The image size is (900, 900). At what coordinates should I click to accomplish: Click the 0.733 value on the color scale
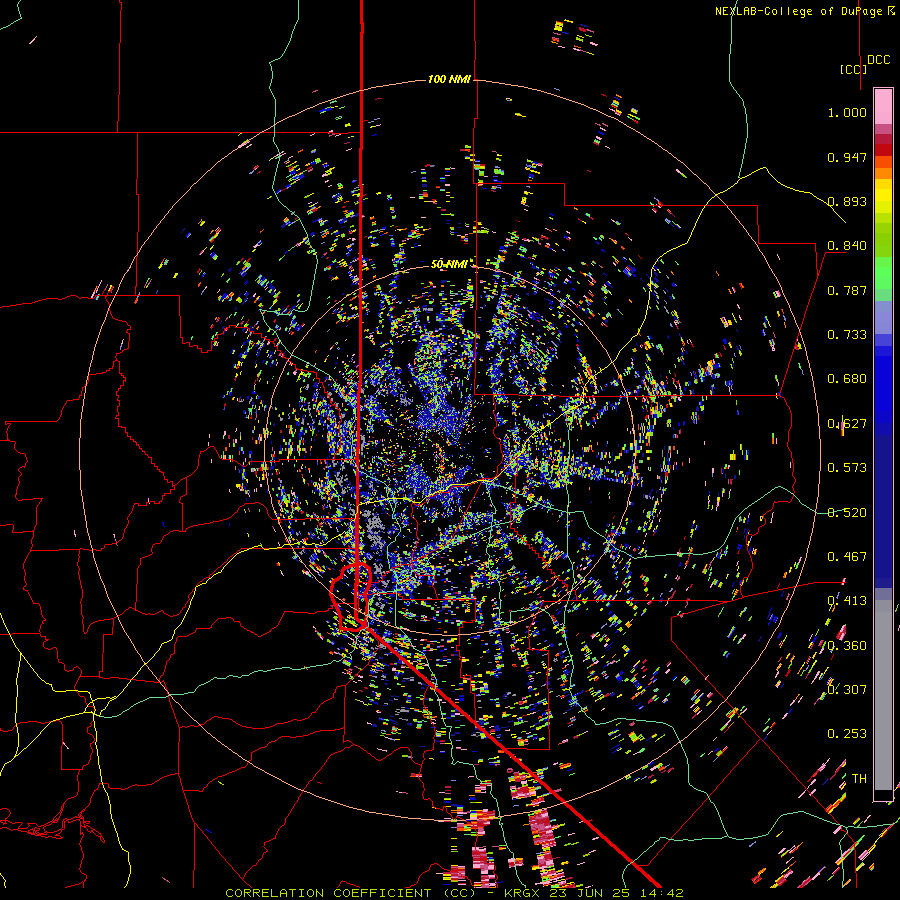click(847, 335)
